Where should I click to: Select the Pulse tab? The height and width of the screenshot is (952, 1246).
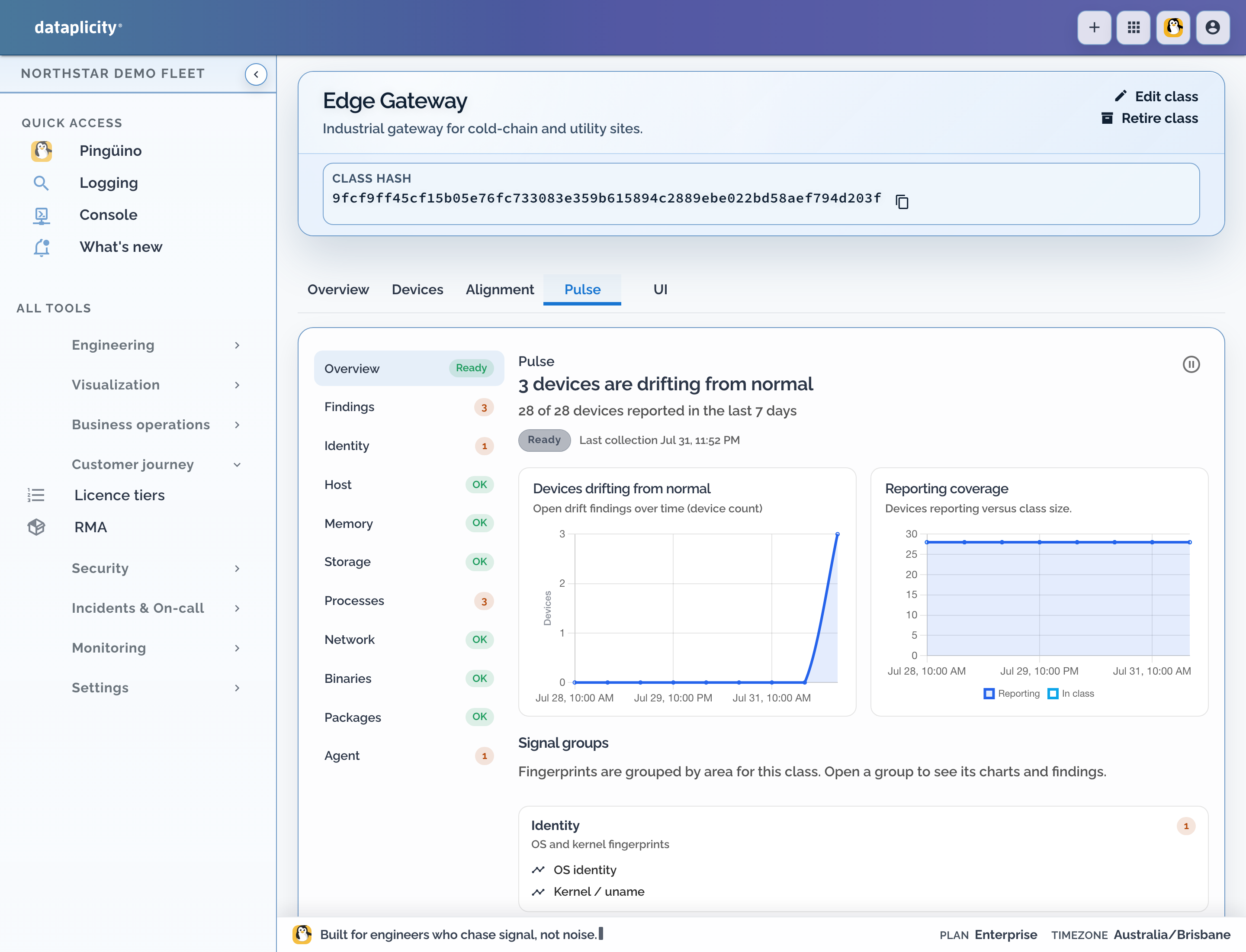[582, 289]
